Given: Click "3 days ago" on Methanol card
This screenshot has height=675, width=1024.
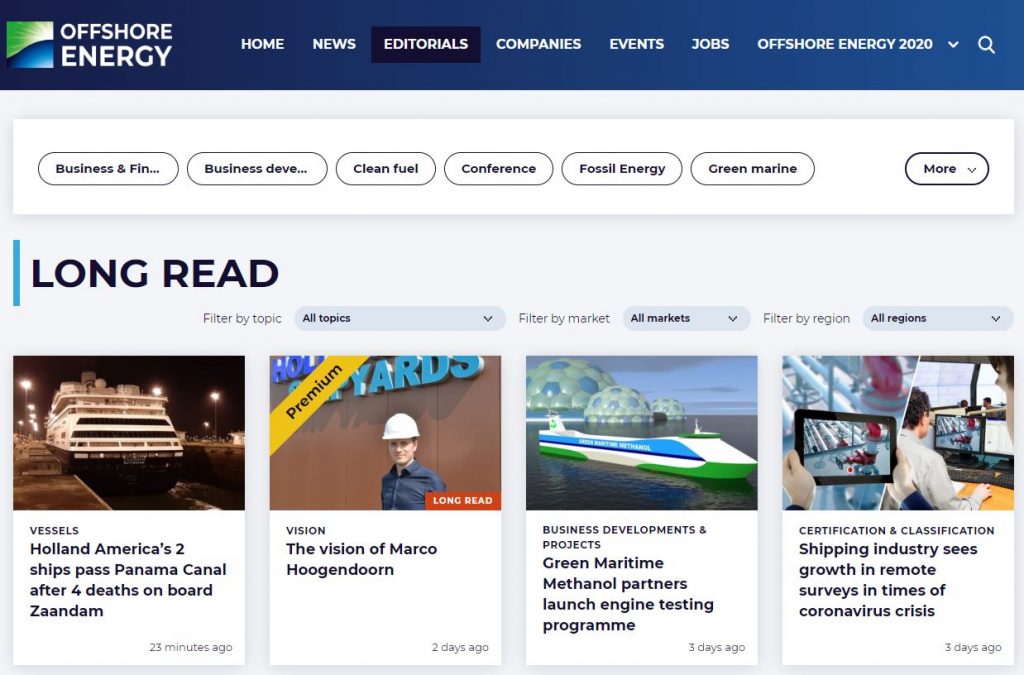Looking at the screenshot, I should [716, 647].
